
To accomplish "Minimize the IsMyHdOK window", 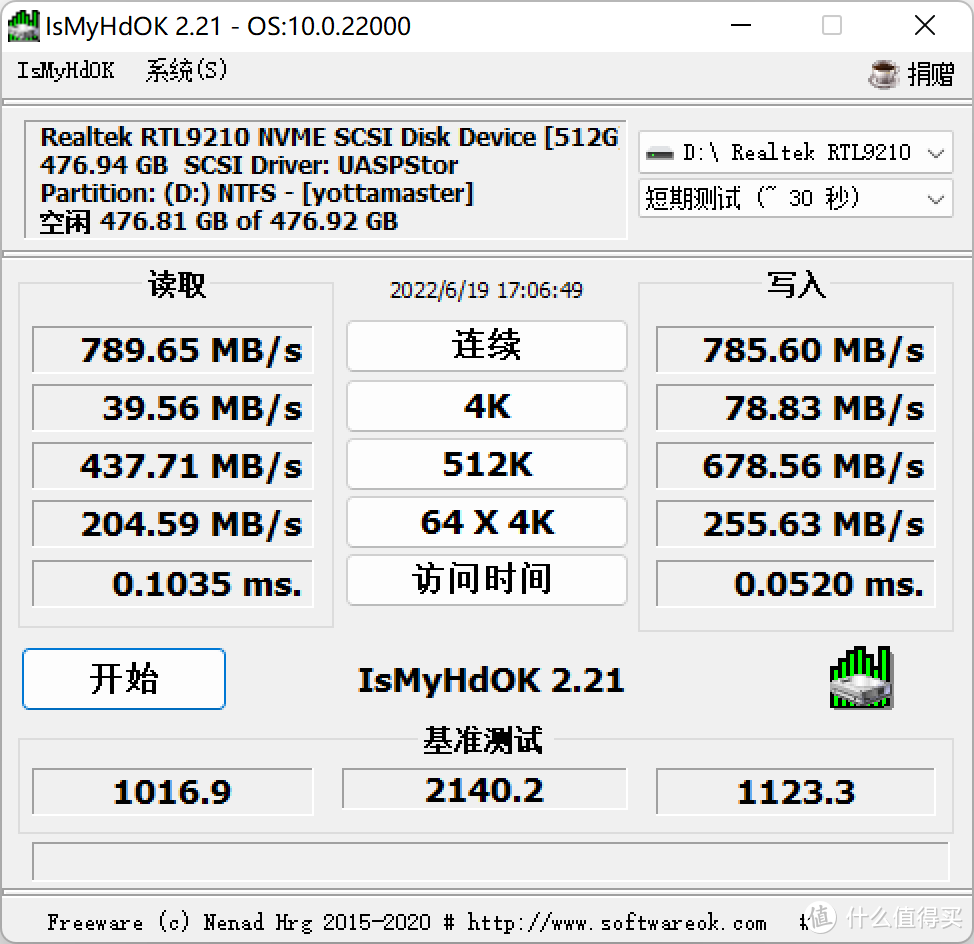I will tap(740, 26).
